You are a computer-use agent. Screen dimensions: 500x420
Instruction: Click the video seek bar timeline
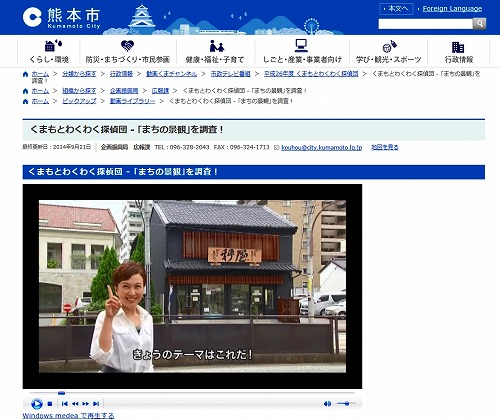192,393
